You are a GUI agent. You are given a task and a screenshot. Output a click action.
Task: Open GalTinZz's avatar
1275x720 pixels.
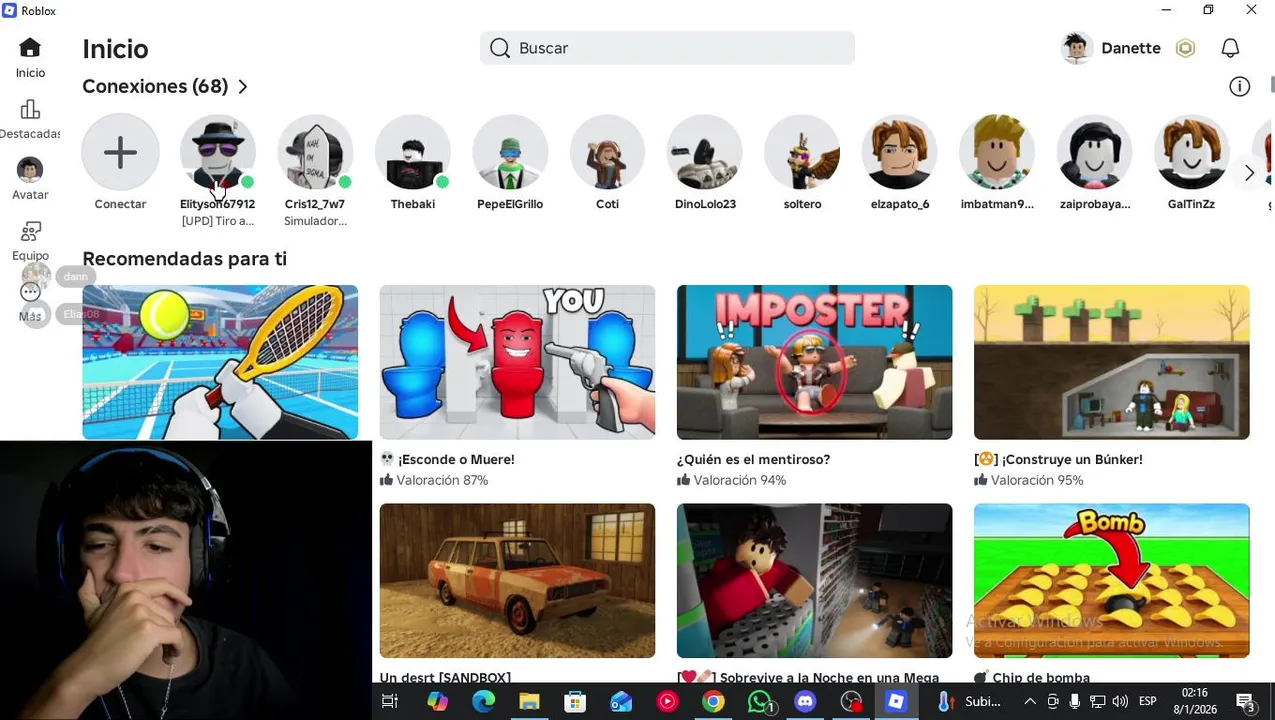click(x=1192, y=153)
